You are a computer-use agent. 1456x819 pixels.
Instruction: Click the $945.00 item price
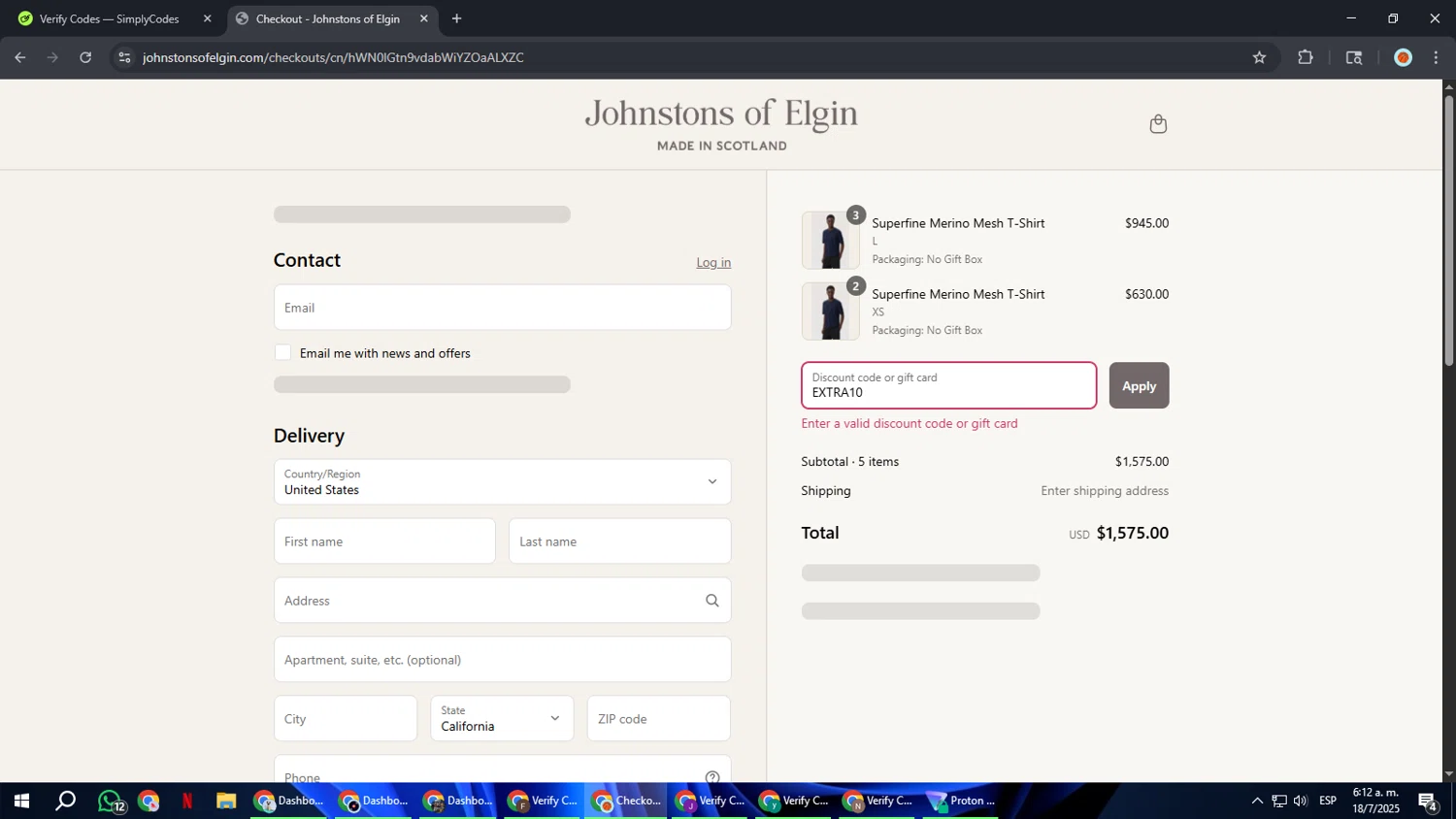point(1146,223)
